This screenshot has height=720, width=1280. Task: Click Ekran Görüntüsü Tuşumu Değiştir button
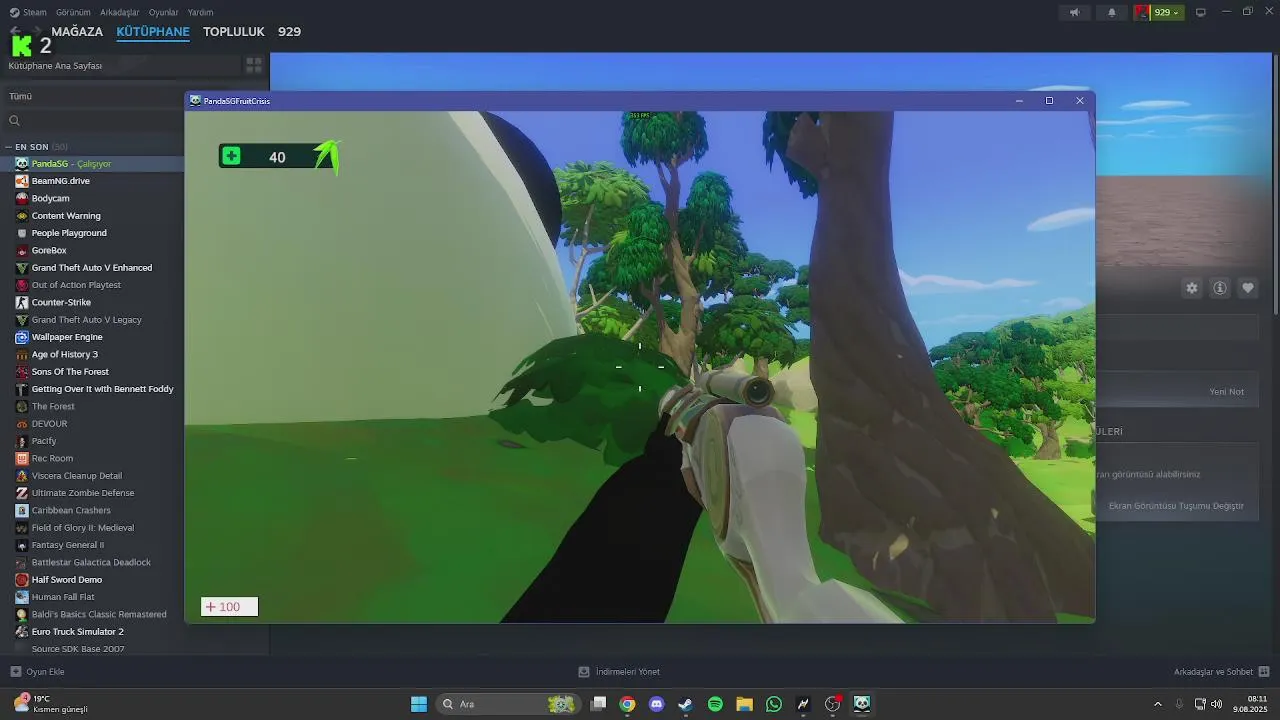click(1176, 506)
